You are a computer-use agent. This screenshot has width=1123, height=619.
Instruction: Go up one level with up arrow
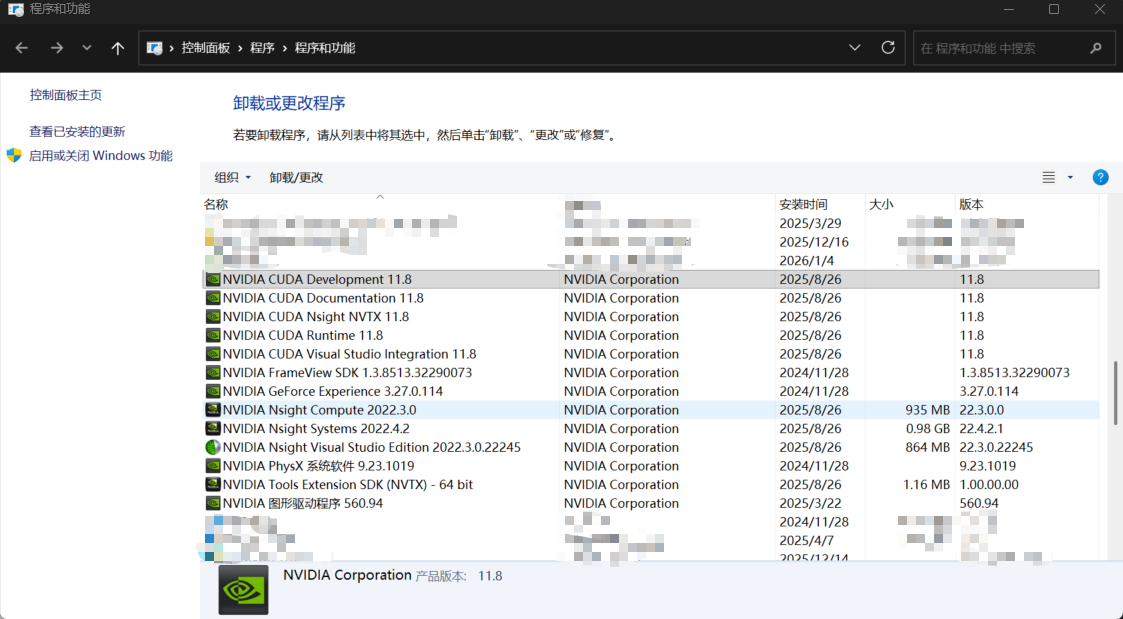pyautogui.click(x=117, y=48)
